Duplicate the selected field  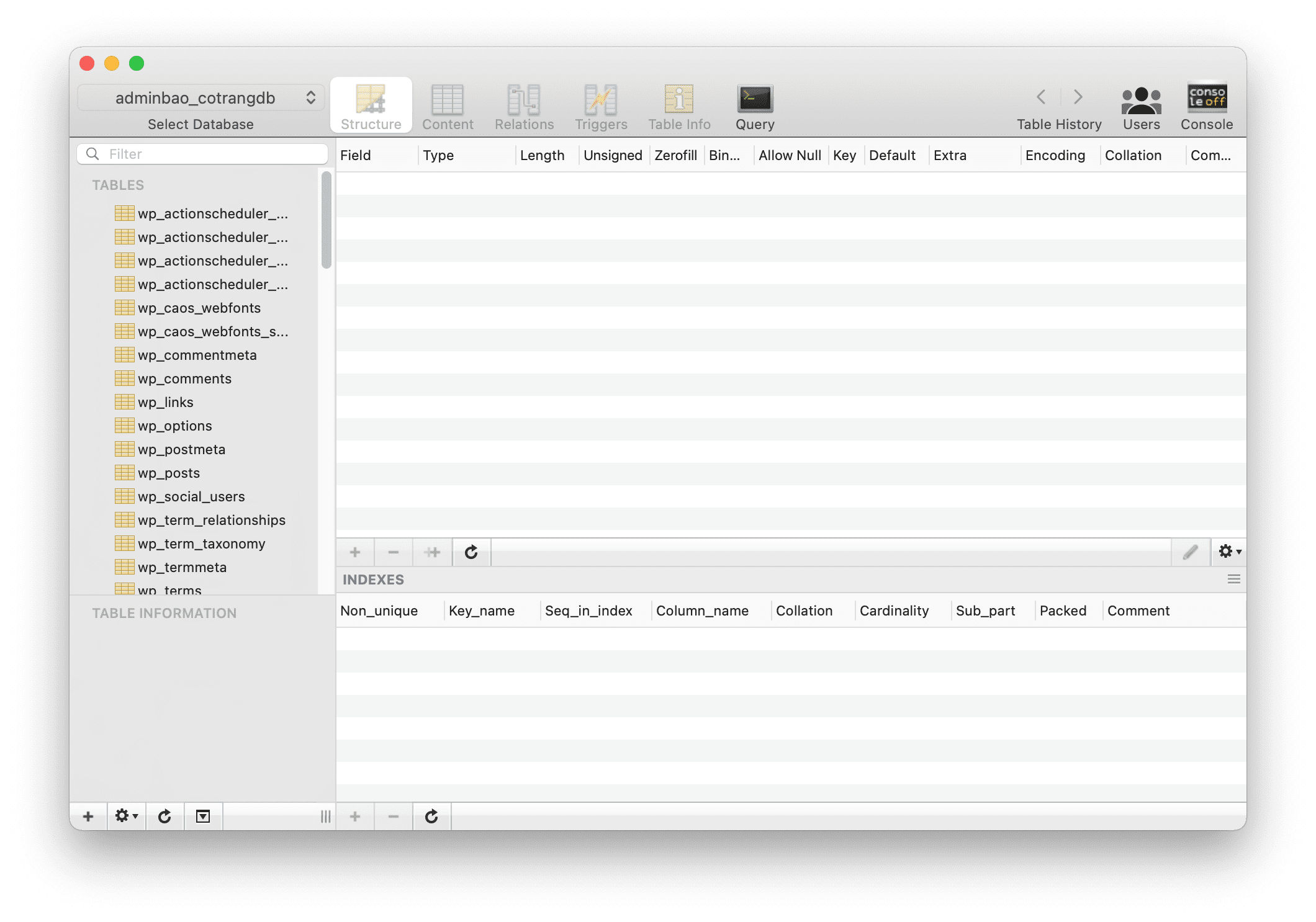click(x=433, y=552)
